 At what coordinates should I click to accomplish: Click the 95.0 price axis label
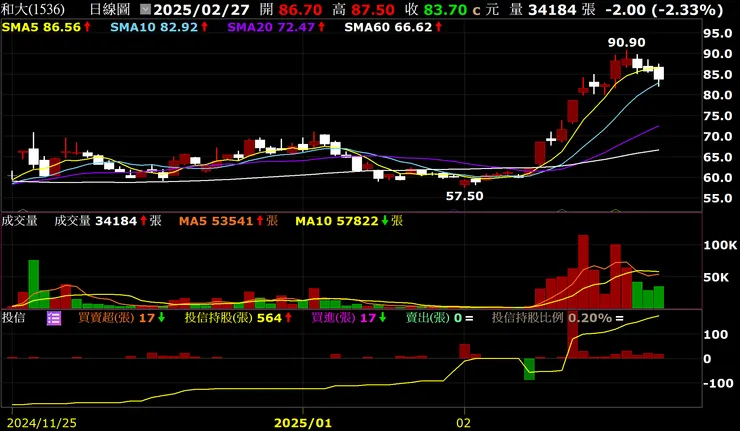click(x=717, y=33)
